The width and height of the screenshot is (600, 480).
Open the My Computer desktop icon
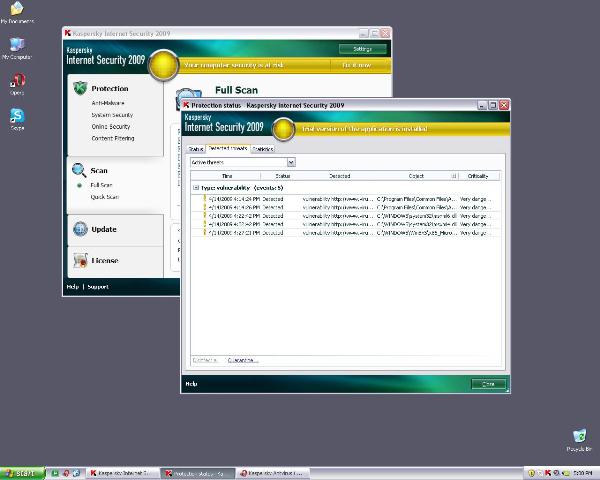16,49
